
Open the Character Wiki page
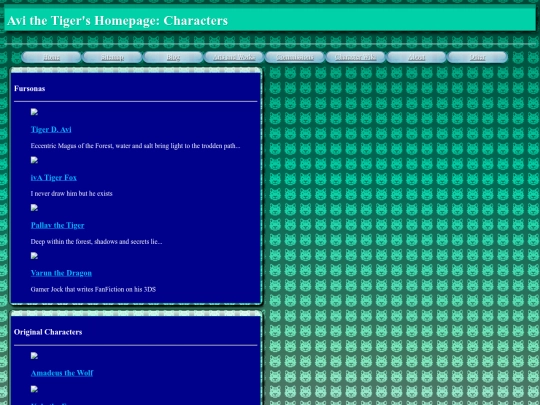355,57
